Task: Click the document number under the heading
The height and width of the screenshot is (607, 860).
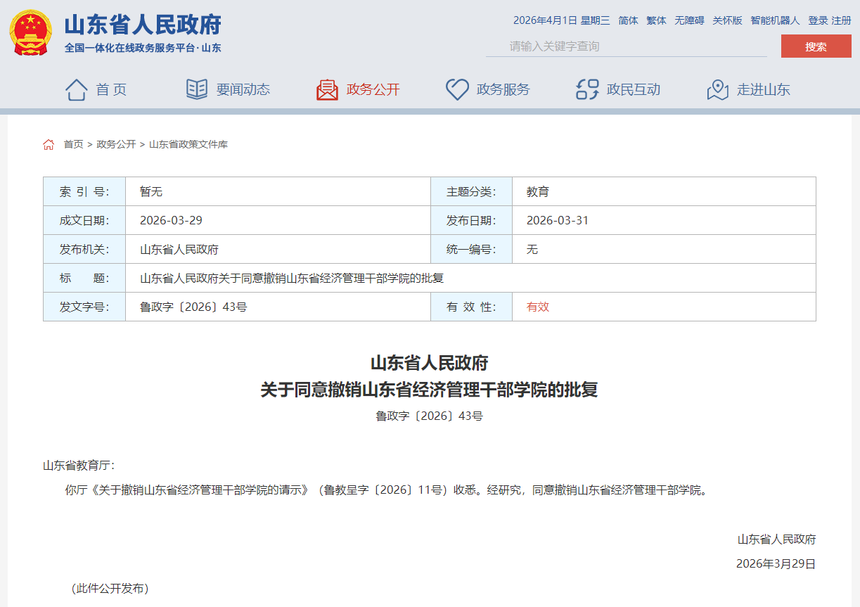Action: (429, 416)
